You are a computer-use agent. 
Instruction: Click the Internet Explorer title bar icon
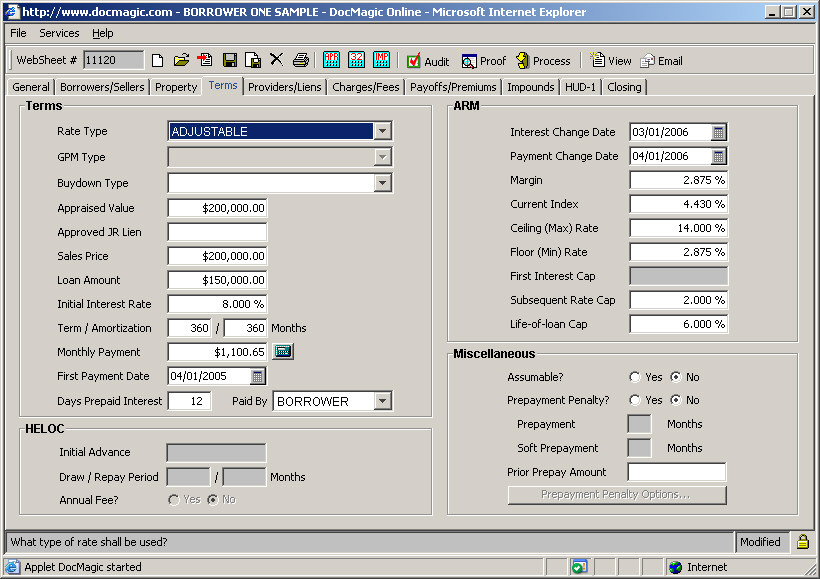click(x=12, y=12)
